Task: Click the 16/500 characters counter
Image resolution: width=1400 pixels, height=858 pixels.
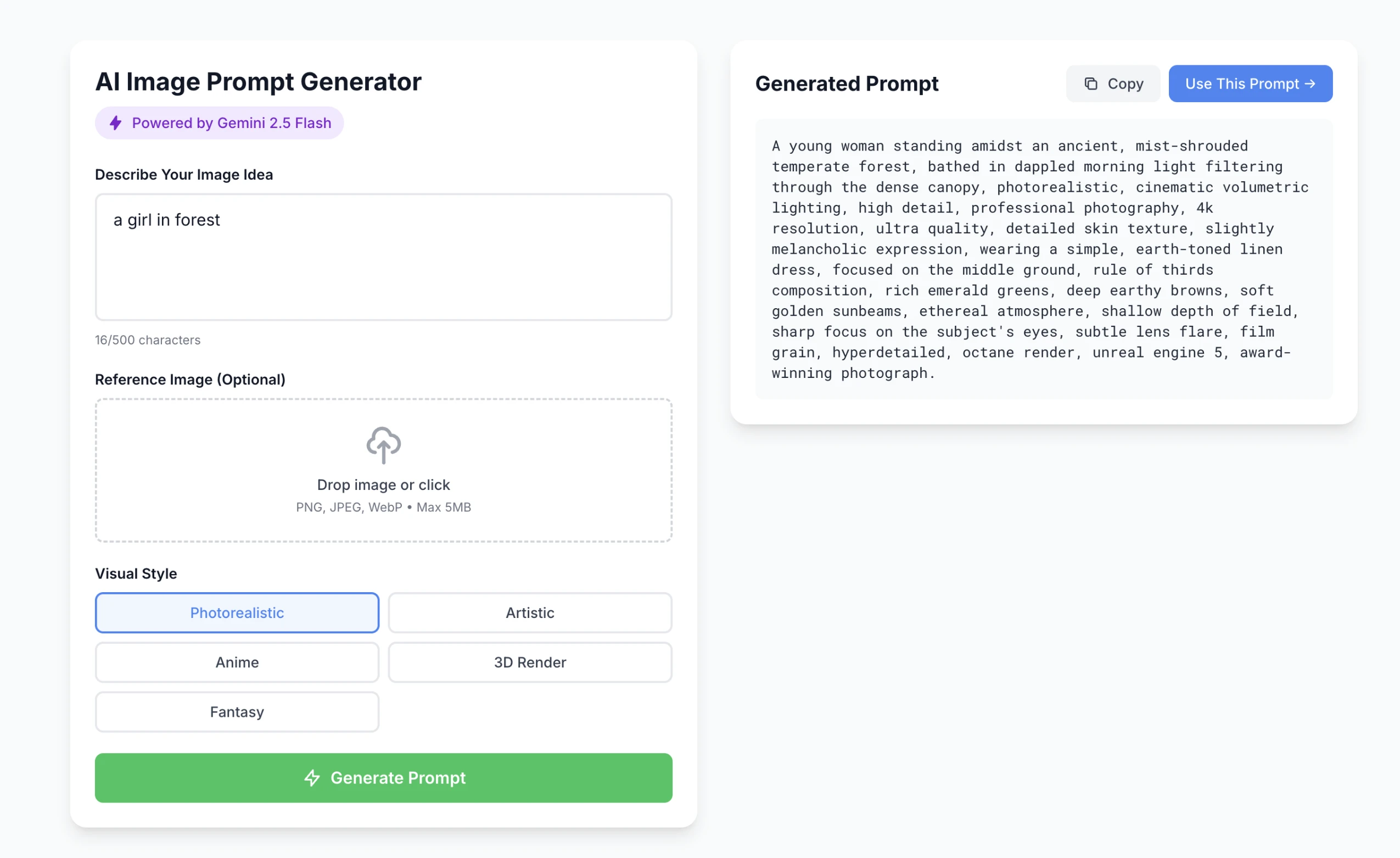Action: (x=148, y=339)
